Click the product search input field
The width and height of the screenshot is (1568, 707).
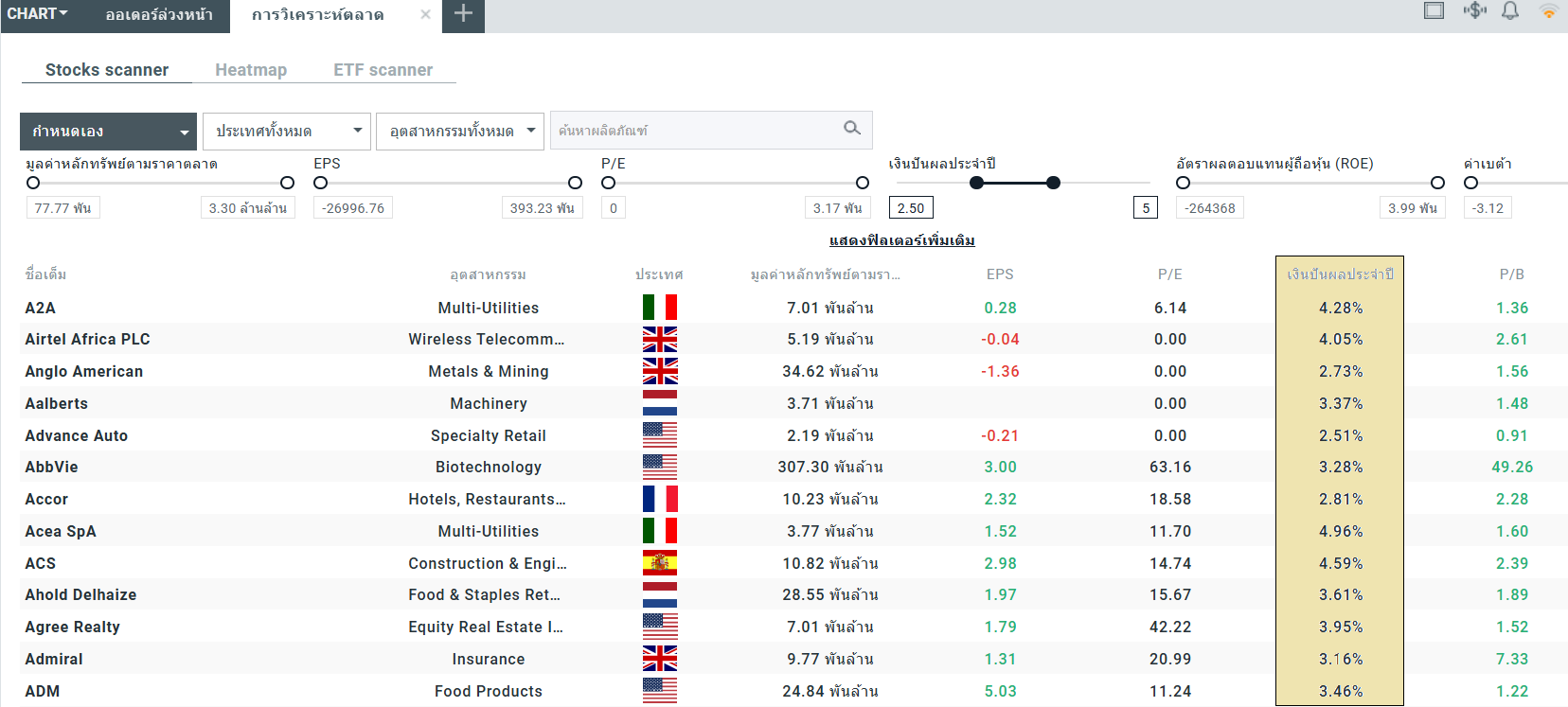coord(696,131)
